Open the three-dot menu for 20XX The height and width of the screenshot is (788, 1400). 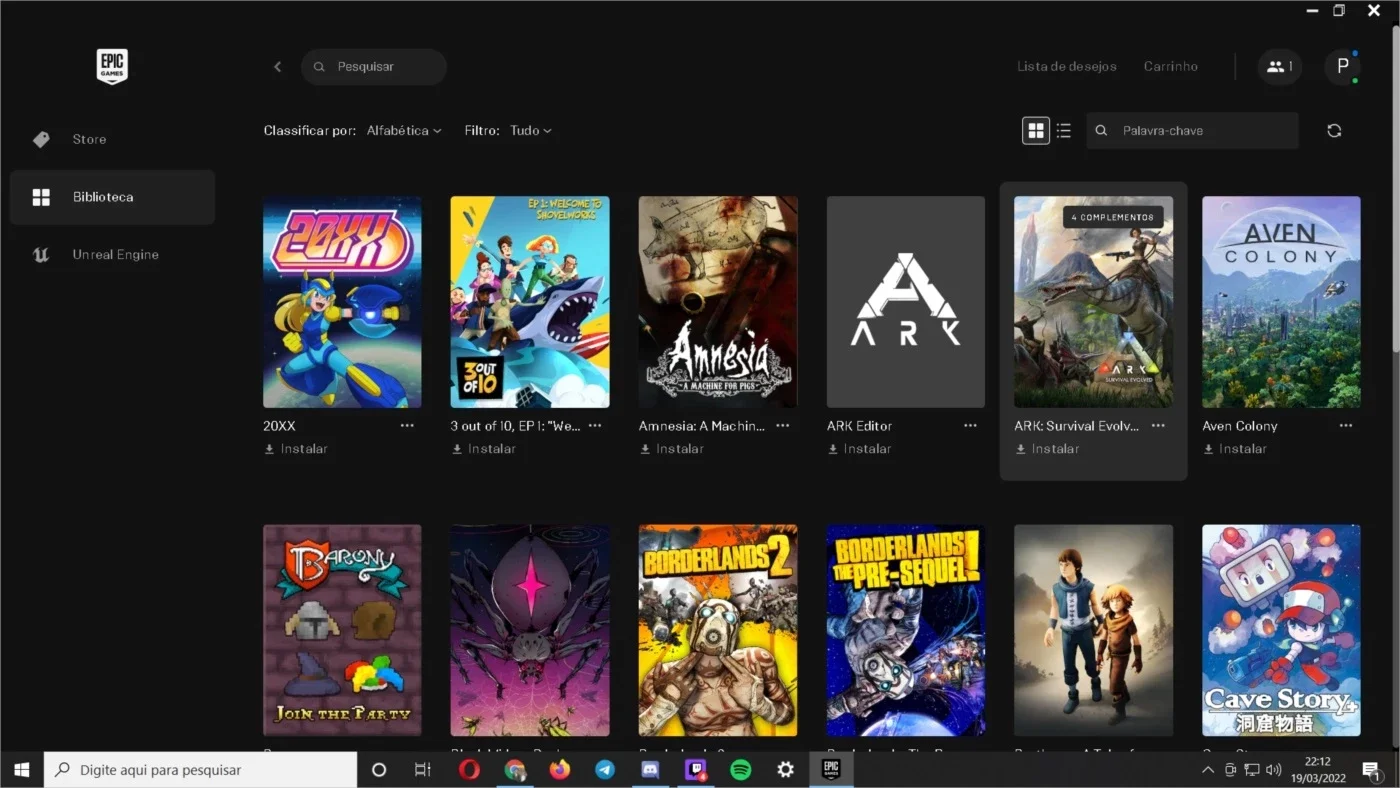click(x=407, y=426)
